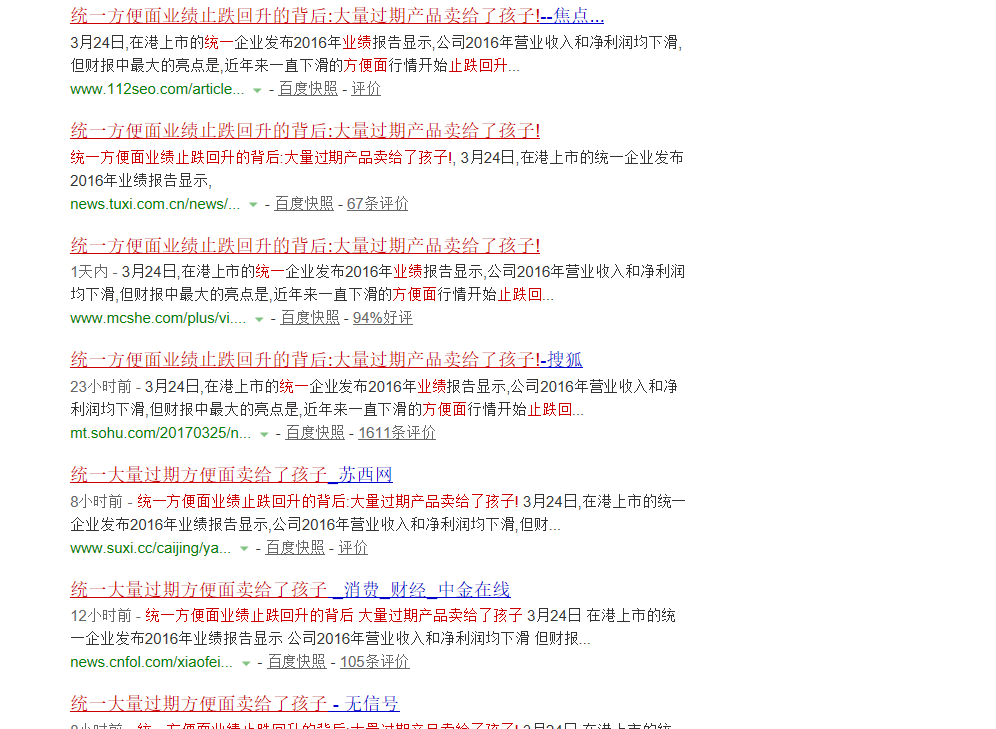Open 百度快照 for the suxi.cc result
Screen dimensions: 996x729
[x=295, y=547]
